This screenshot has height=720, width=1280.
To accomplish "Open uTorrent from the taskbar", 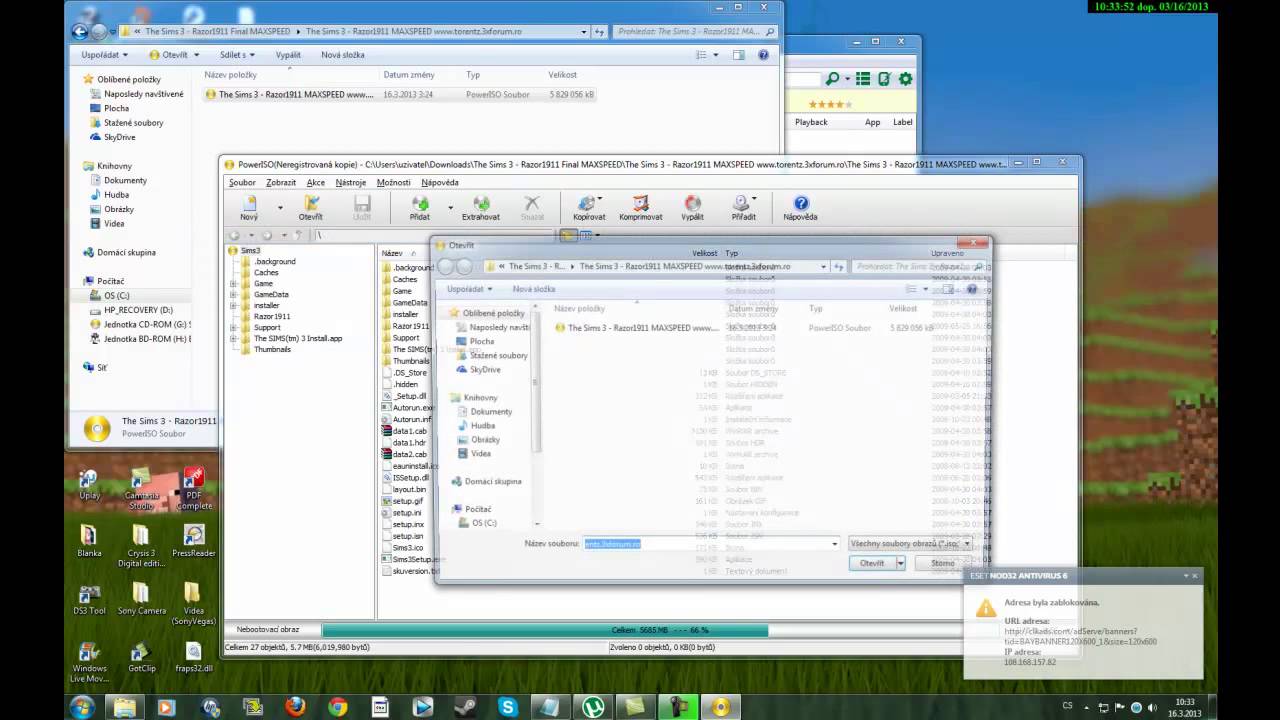I will click(x=592, y=706).
